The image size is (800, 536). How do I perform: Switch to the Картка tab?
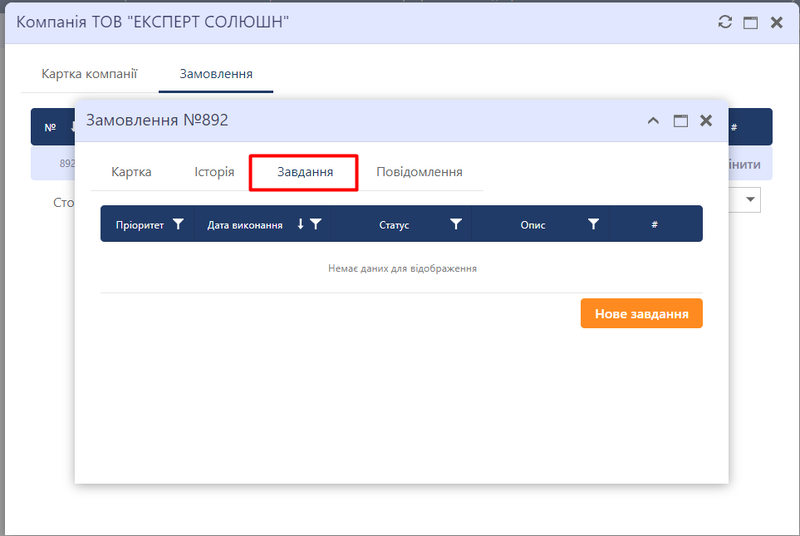131,172
